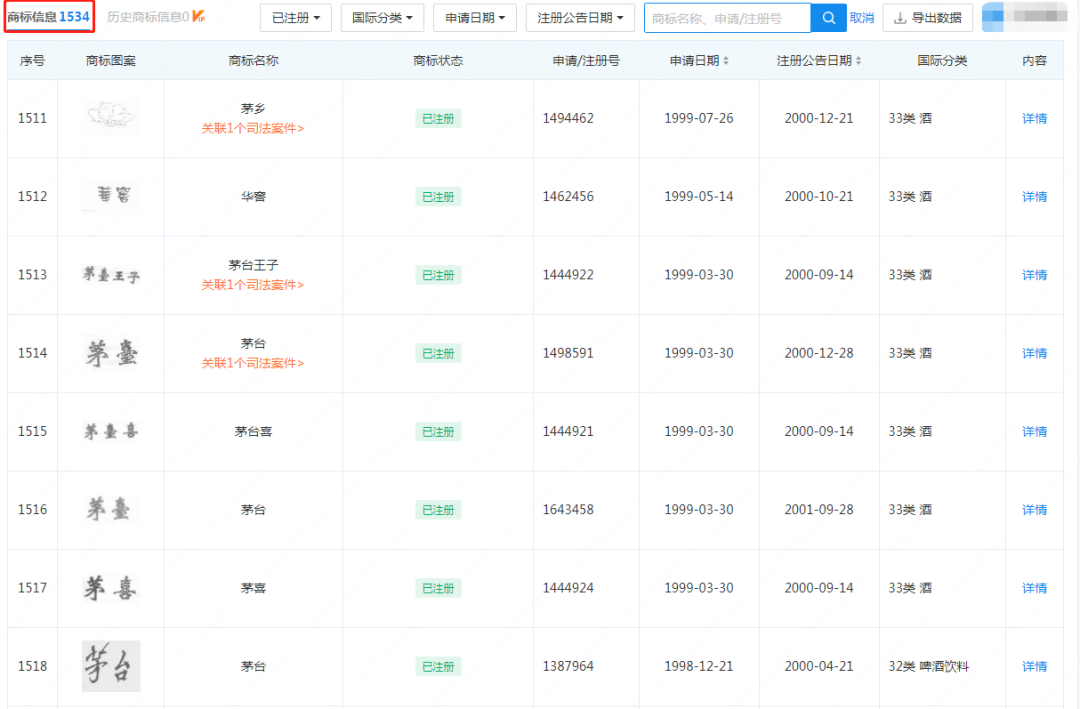Click 取消 to cancel the search
The width and height of the screenshot is (1080, 709).
click(x=862, y=18)
